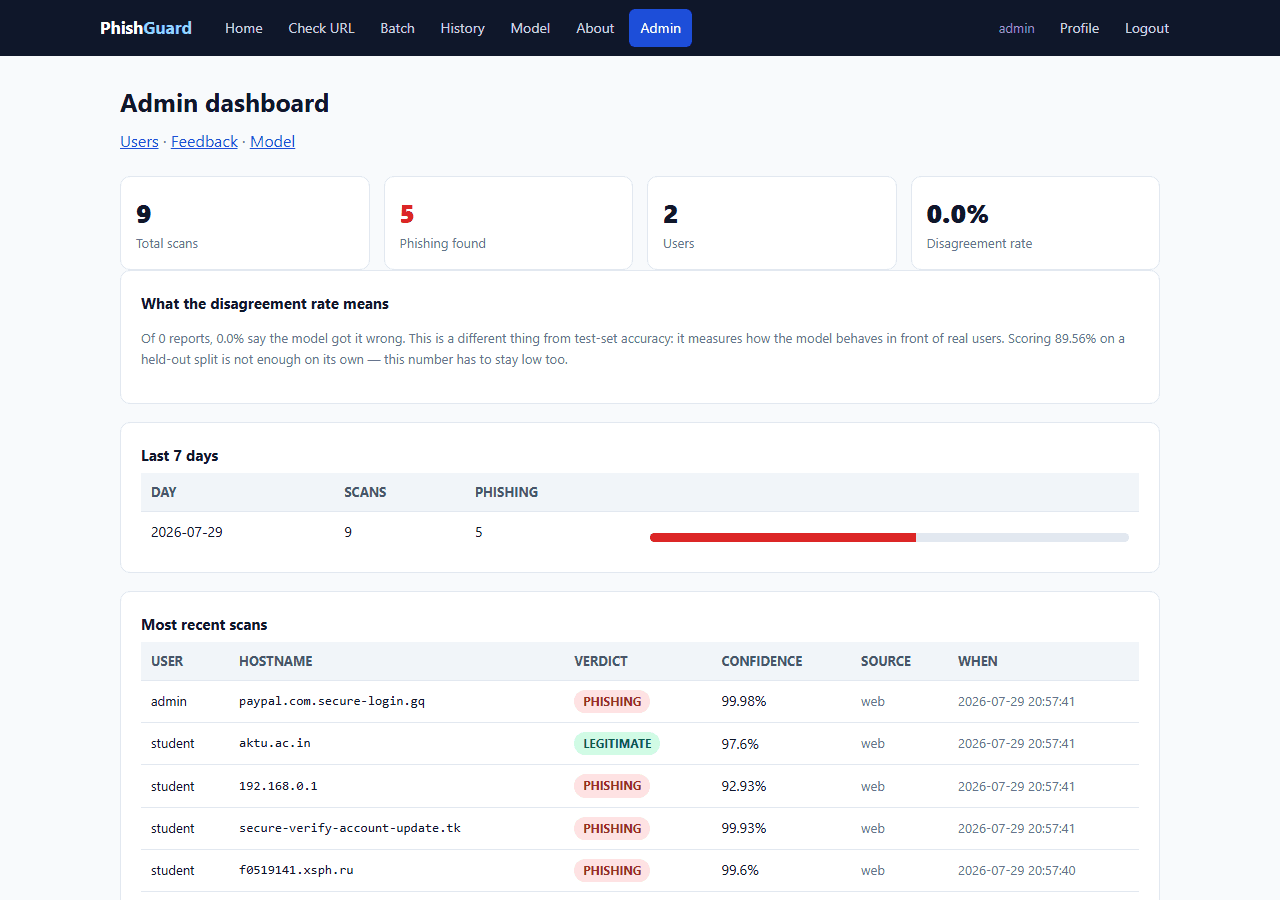Click hostname aktu.ac.in
The height and width of the screenshot is (900, 1280).
click(275, 743)
